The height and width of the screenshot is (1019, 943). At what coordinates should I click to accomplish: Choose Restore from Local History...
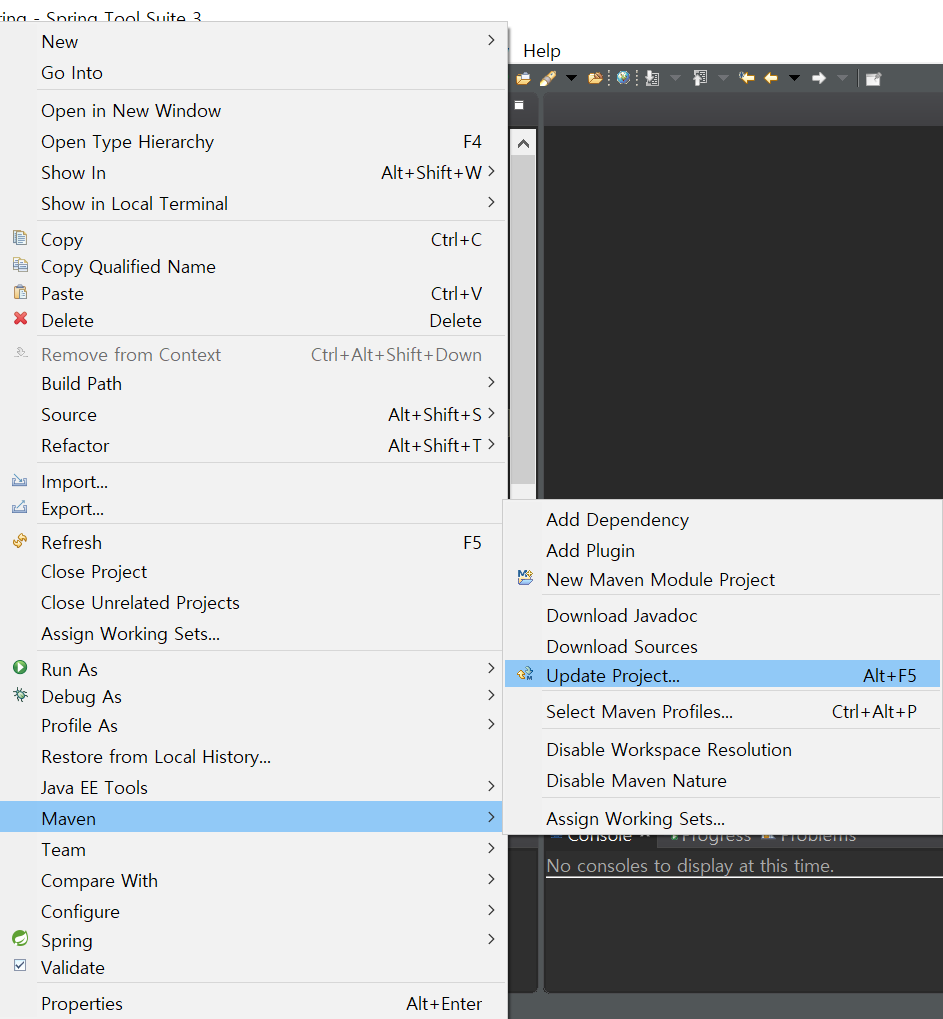[253, 757]
